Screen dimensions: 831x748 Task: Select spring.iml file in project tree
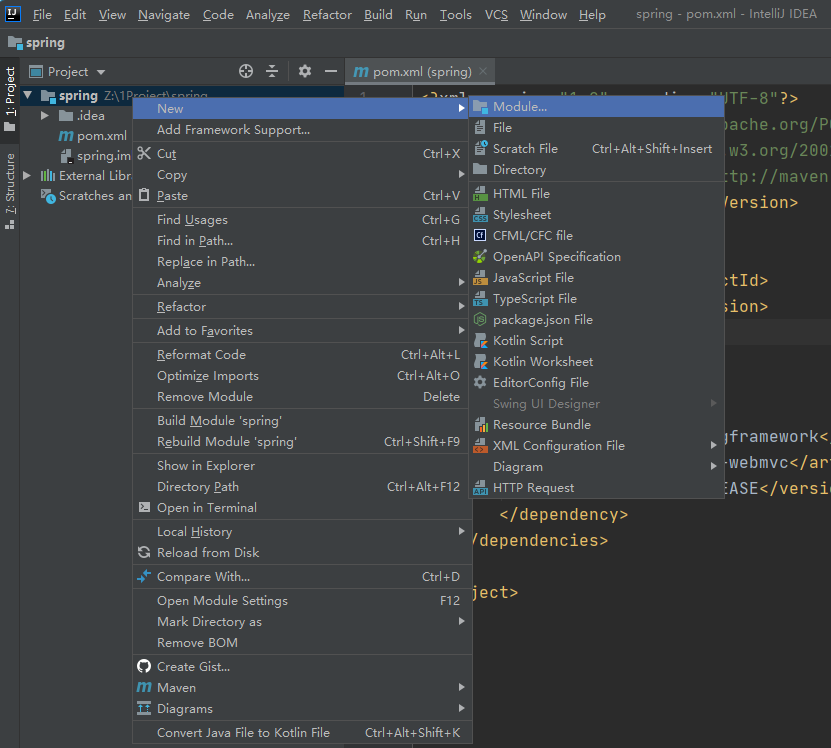pyautogui.click(x=95, y=156)
